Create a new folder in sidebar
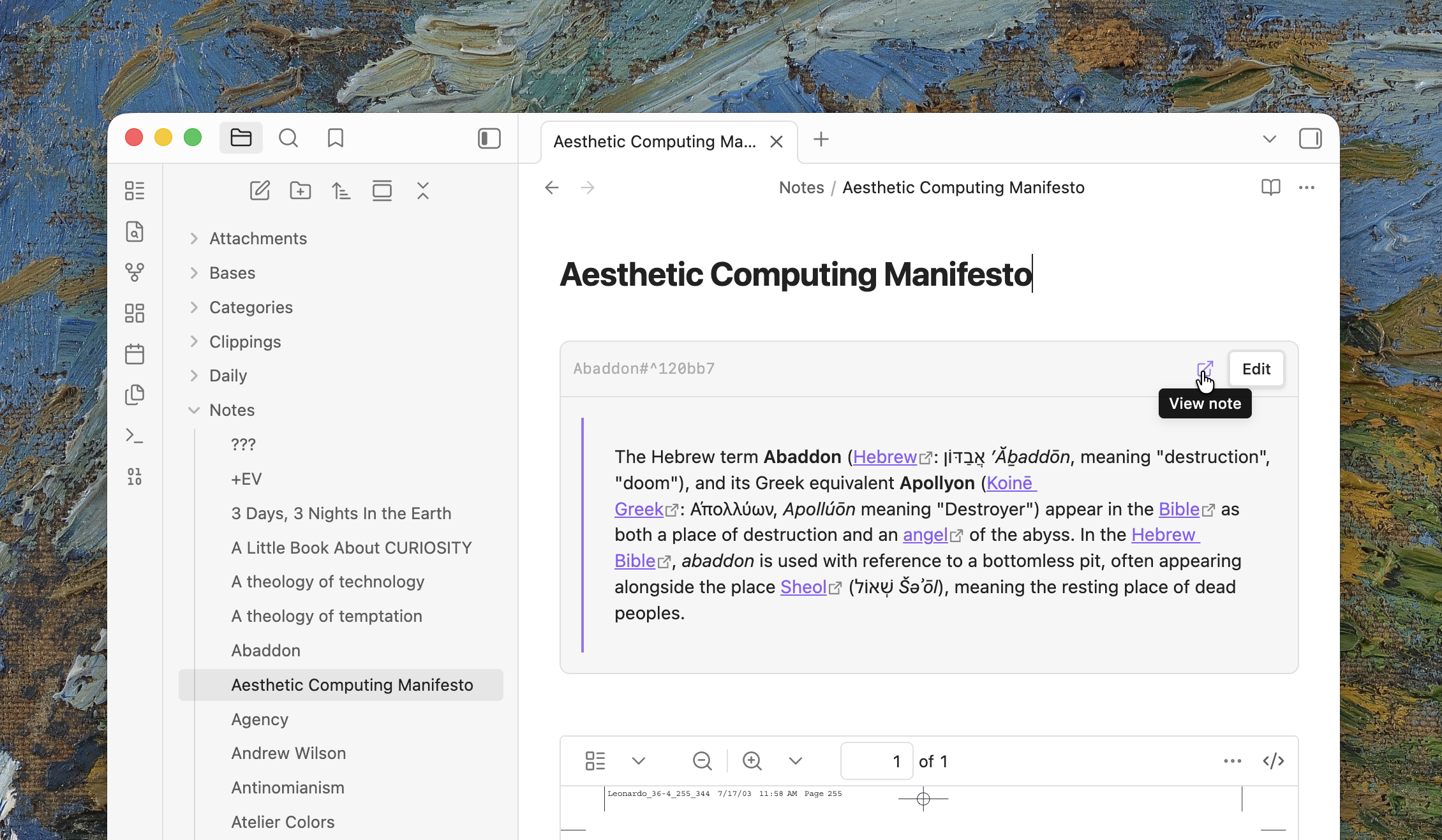The image size is (1442, 840). 300,190
